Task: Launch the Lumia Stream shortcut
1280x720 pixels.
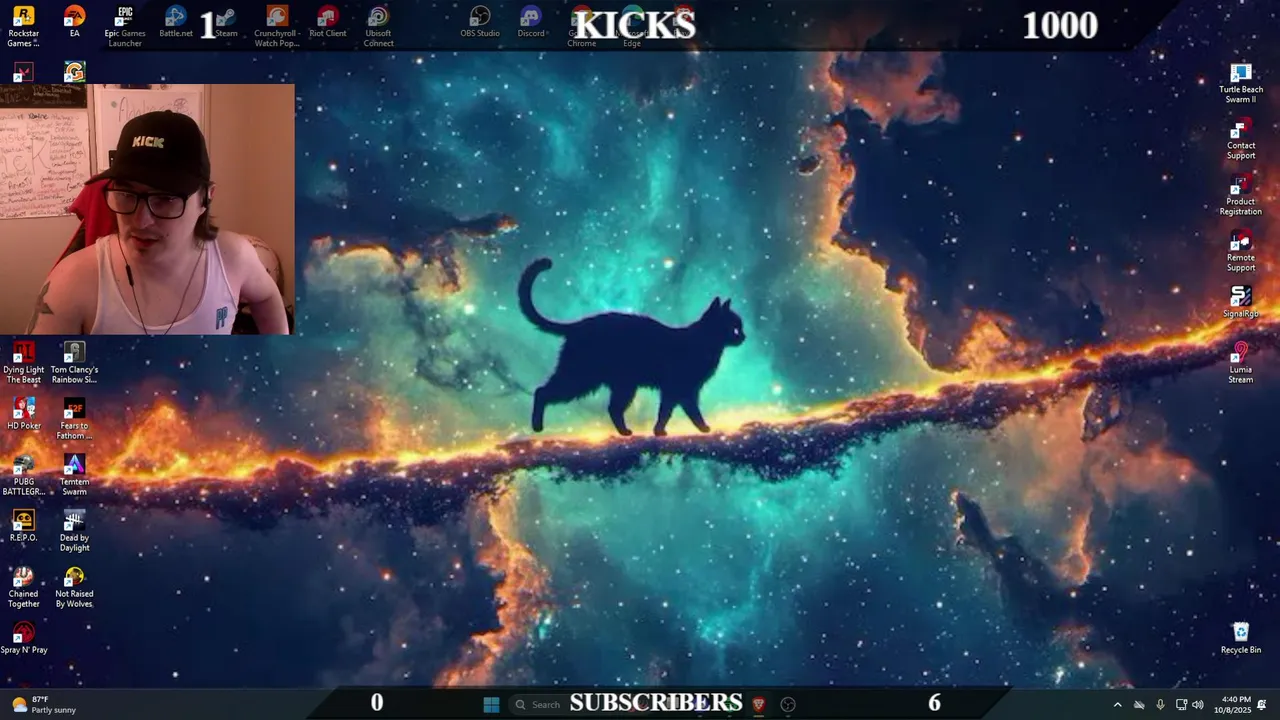Action: [x=1241, y=362]
